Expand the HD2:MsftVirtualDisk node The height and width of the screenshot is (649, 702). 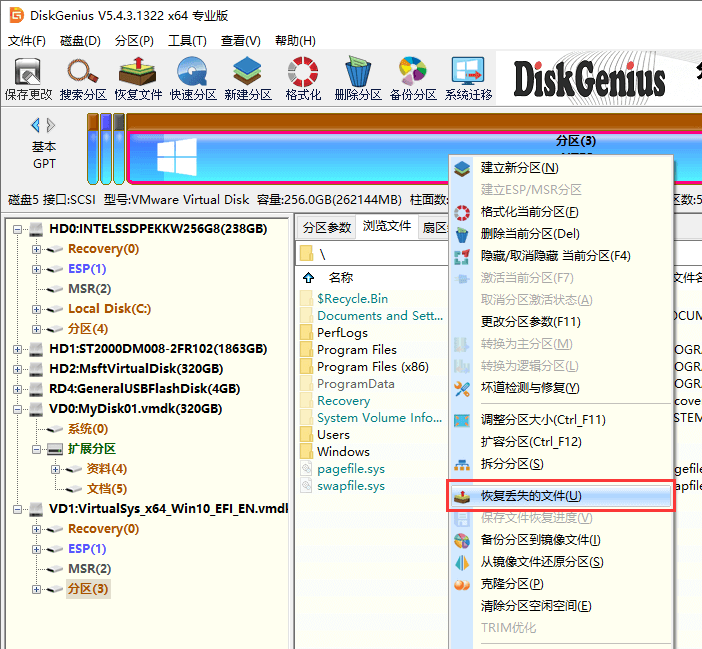17,369
